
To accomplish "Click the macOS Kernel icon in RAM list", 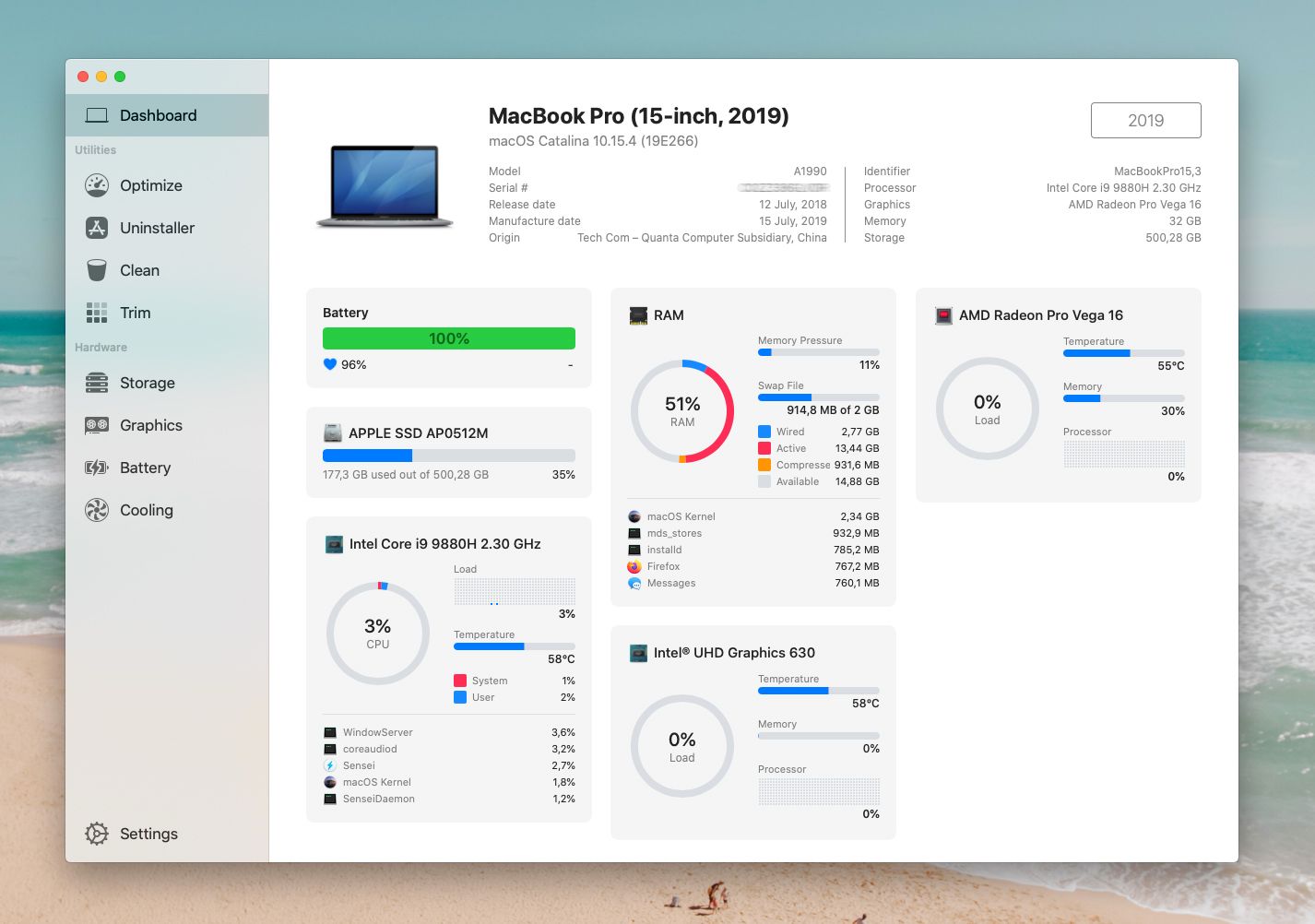I will click(x=634, y=516).
